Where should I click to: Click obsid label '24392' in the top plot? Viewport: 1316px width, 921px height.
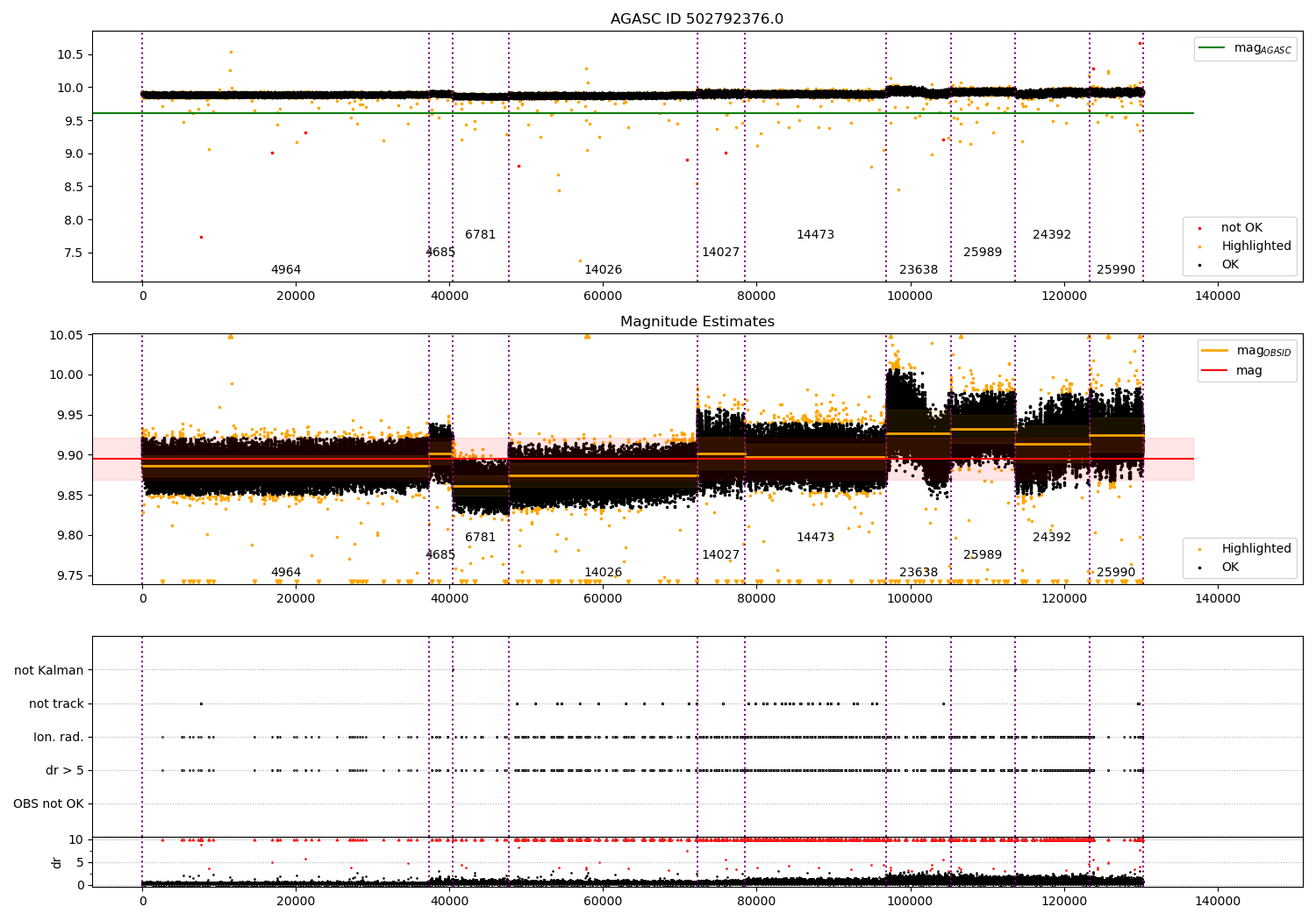(1052, 235)
